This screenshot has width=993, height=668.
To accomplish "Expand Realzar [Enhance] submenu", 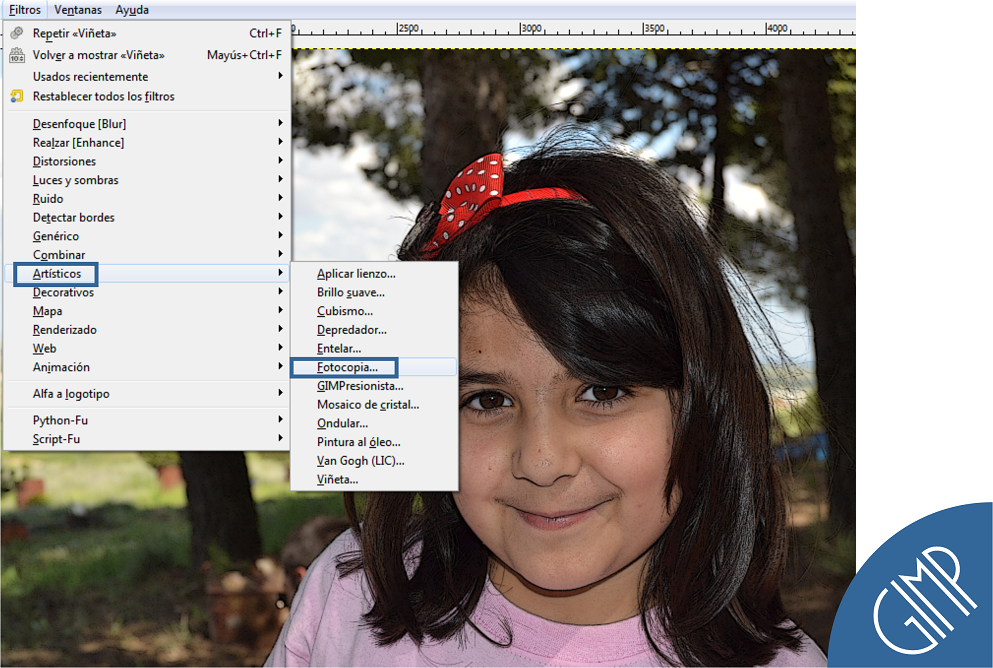I will click(147, 142).
